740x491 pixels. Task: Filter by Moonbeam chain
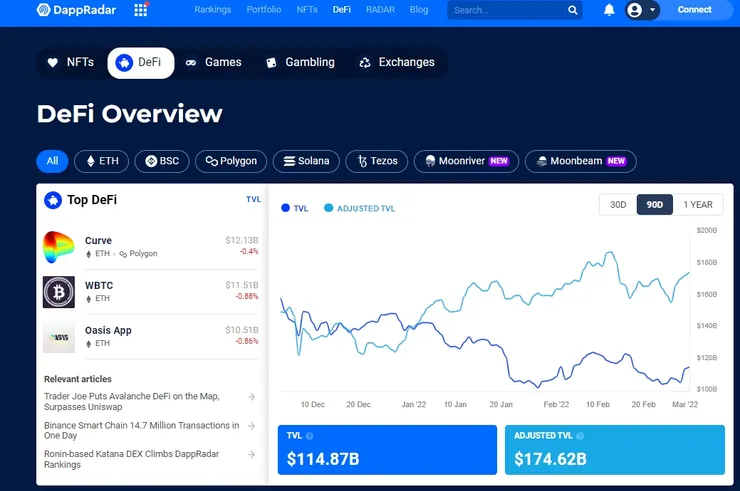coord(580,161)
